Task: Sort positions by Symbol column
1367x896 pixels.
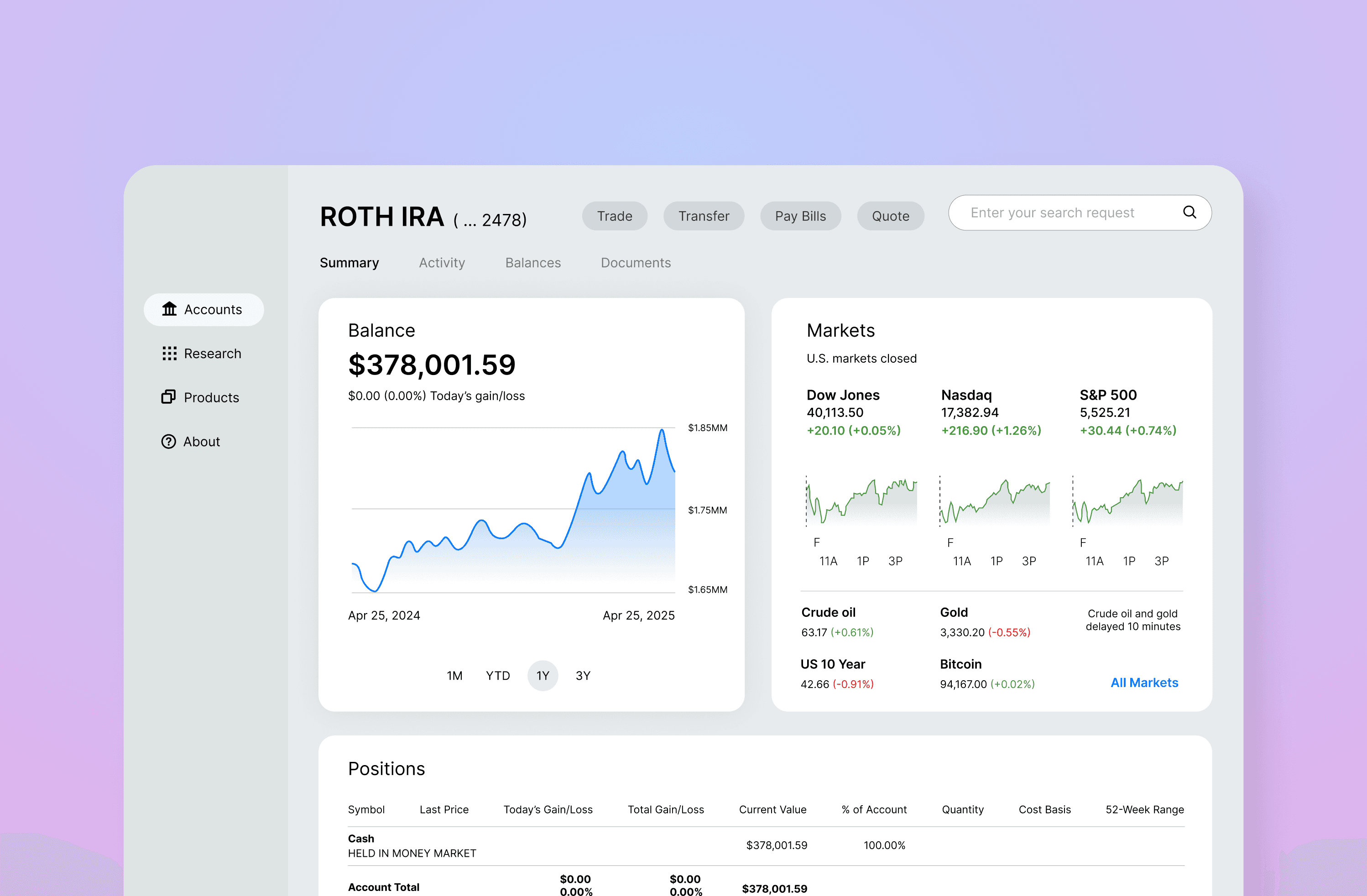Action: pos(366,809)
